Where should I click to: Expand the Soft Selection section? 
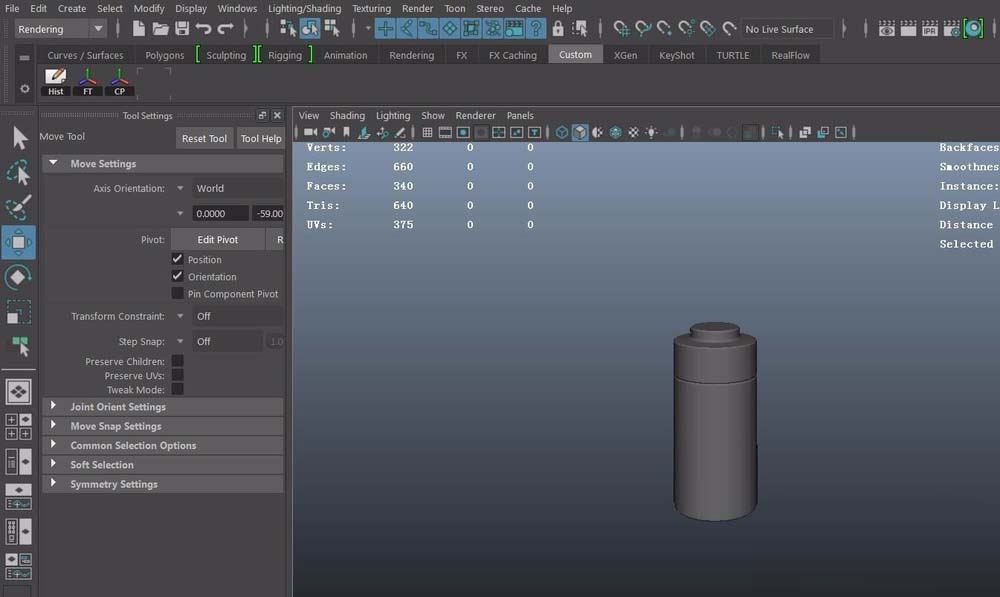(x=101, y=465)
